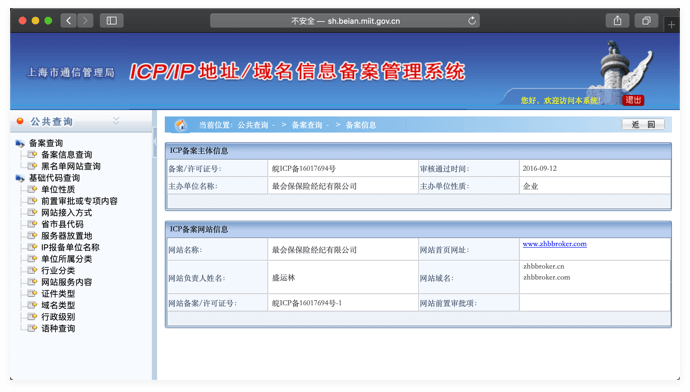Click the zhbbroker.cn domain text
This screenshot has width=690, height=392.
(x=543, y=266)
